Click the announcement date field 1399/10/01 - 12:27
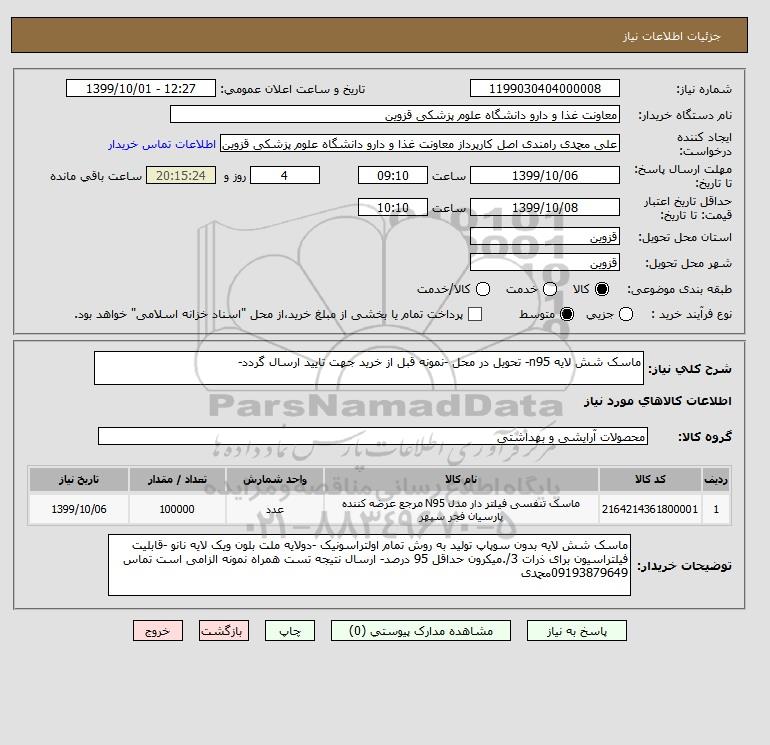The width and height of the screenshot is (770, 745). click(140, 88)
